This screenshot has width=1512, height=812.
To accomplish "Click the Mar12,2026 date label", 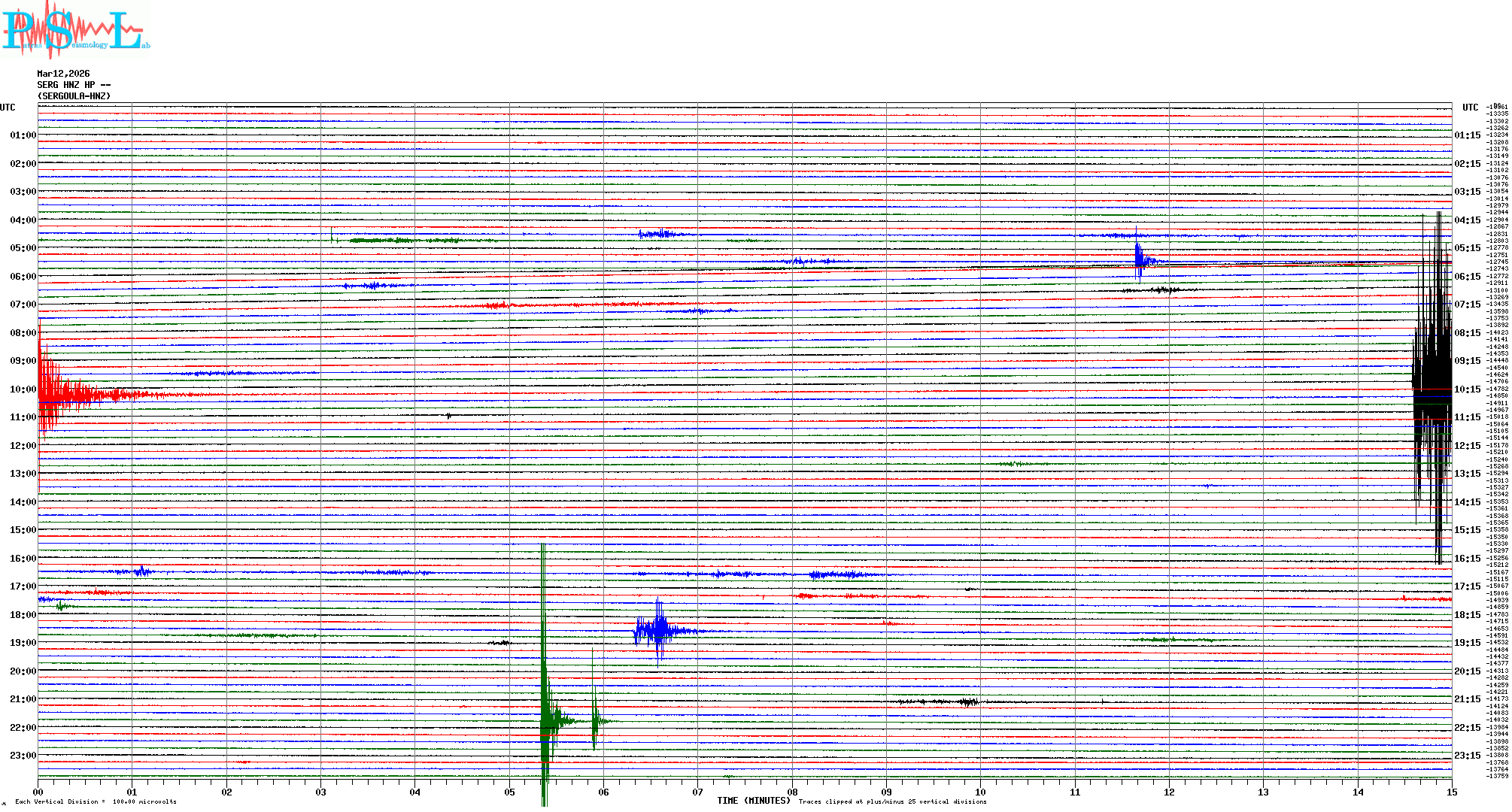I will click(63, 74).
